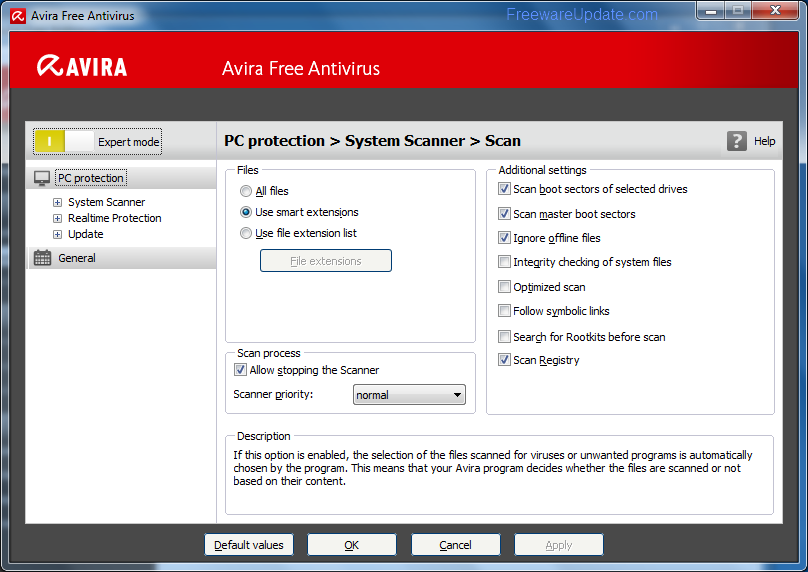The height and width of the screenshot is (572, 808).
Task: Enable Search for Rootkits before scan
Action: (x=505, y=337)
